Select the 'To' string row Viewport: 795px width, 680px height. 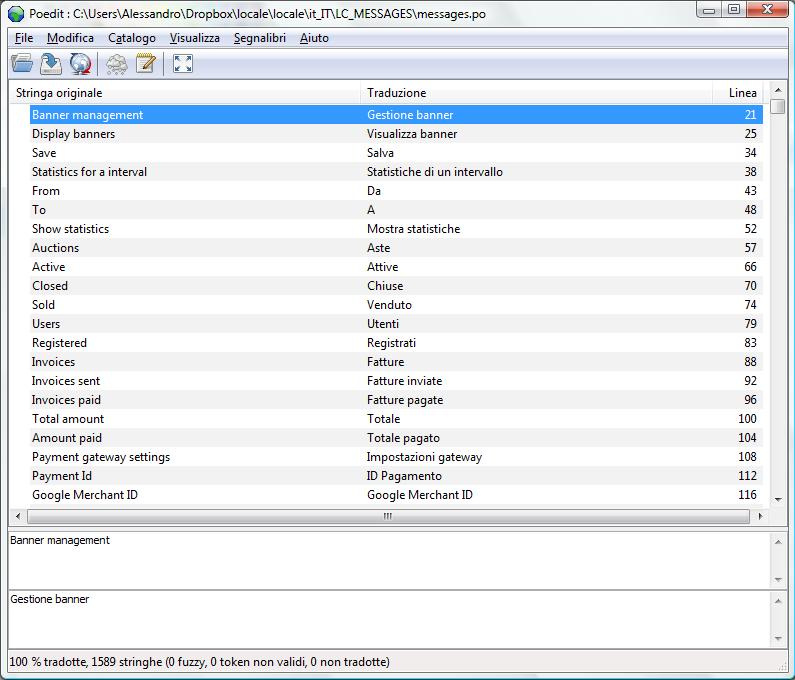click(x=396, y=210)
